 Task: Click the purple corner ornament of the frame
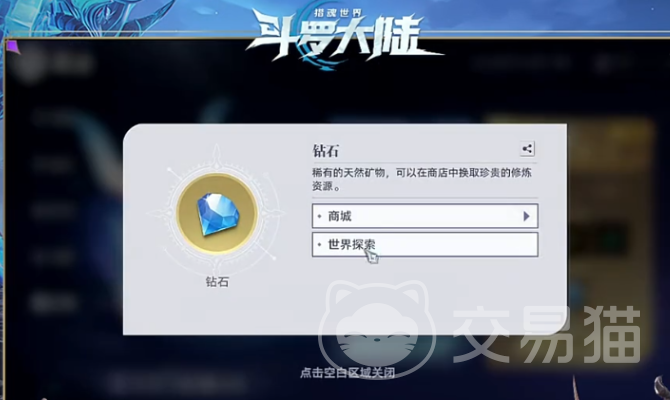[x=12, y=47]
